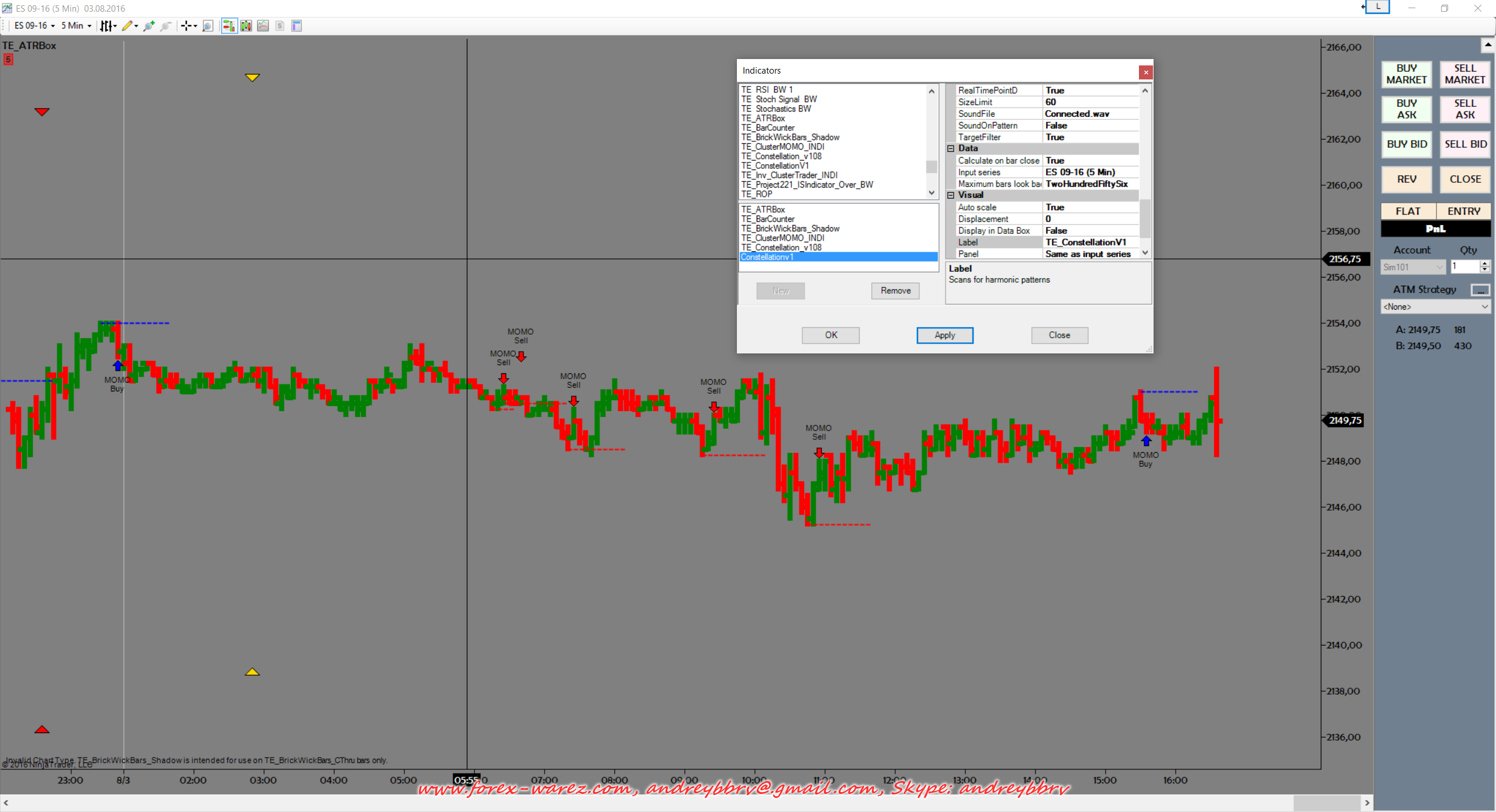Collapse the Visual property section
The image size is (1496, 812).
[951, 195]
